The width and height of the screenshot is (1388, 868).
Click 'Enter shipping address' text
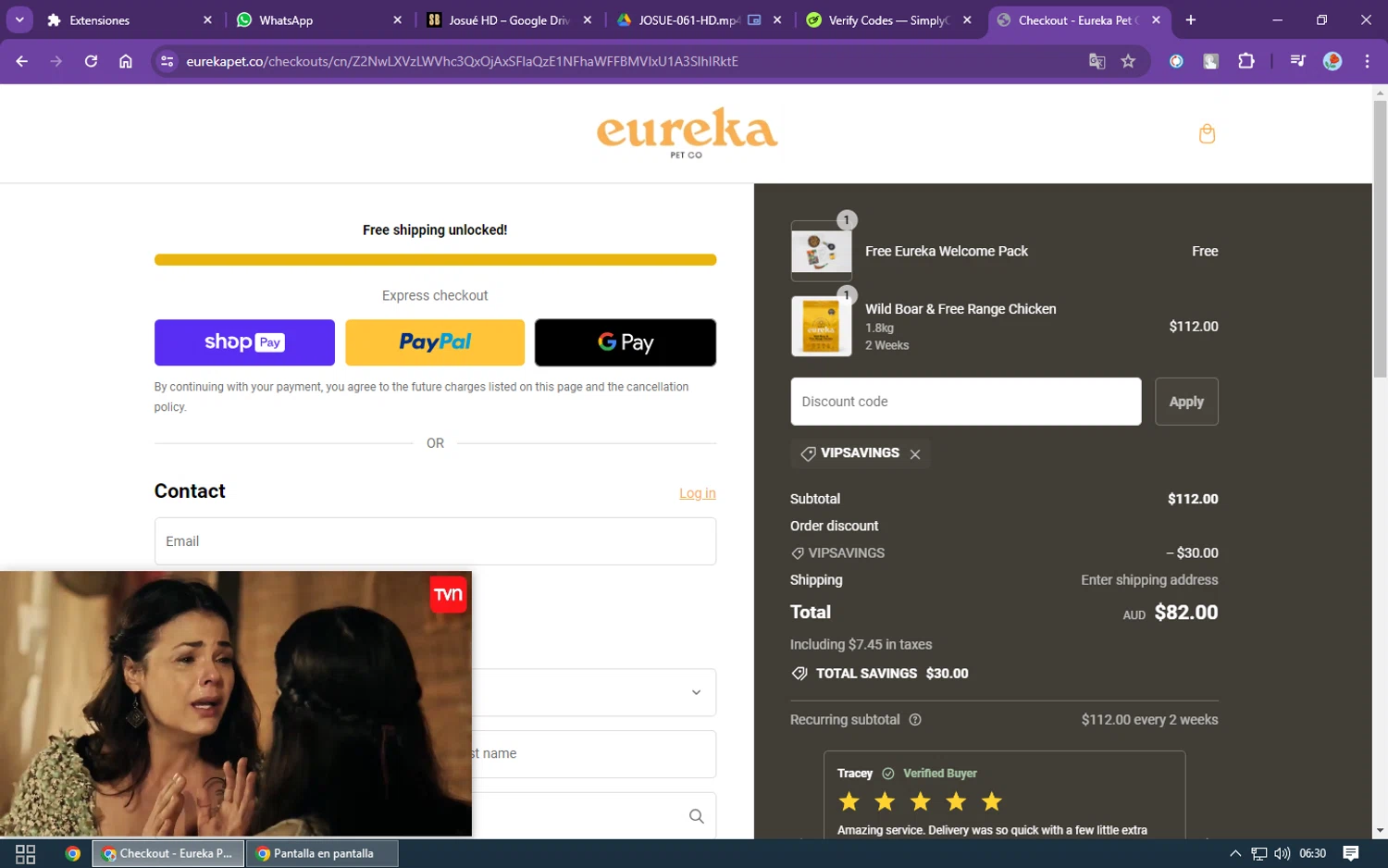point(1149,580)
